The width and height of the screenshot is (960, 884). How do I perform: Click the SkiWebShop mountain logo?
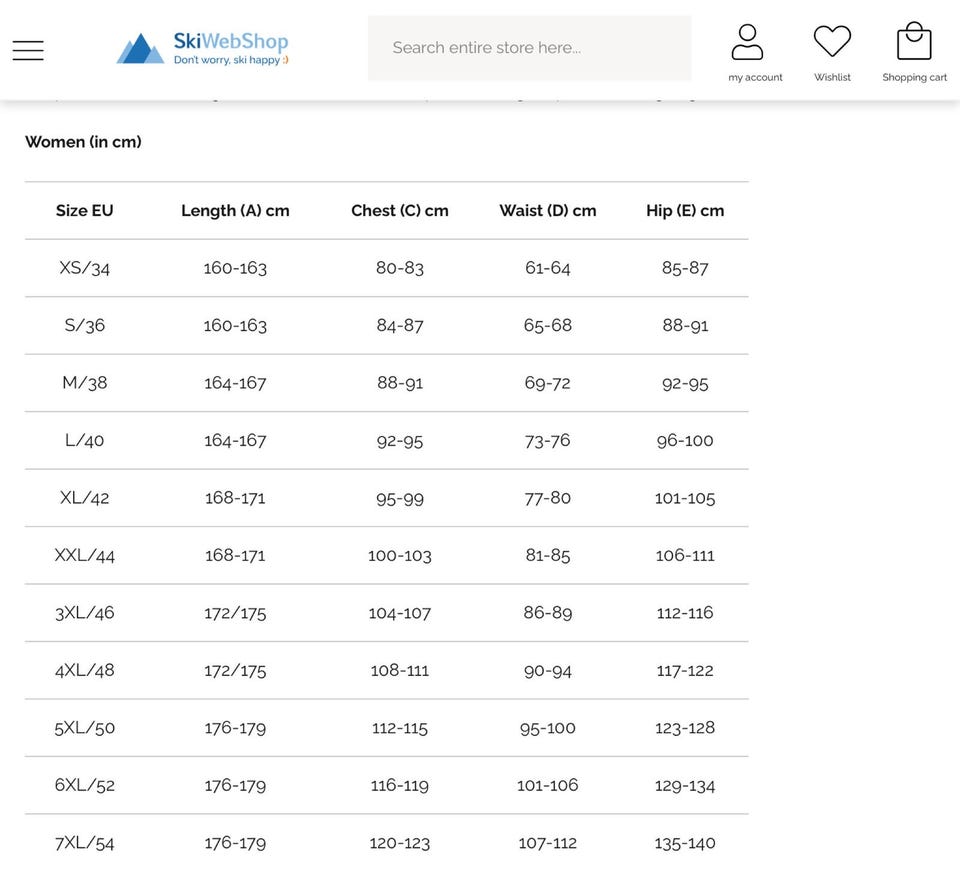(x=140, y=48)
